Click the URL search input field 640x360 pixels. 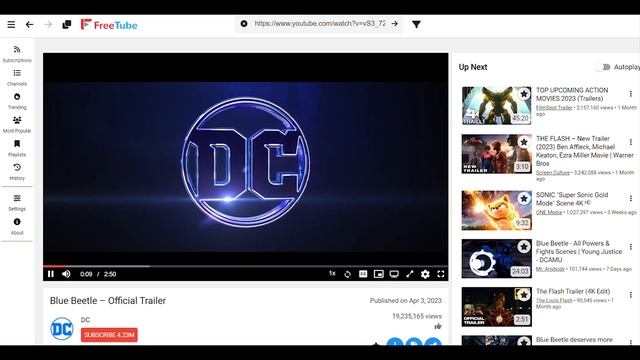[320, 24]
